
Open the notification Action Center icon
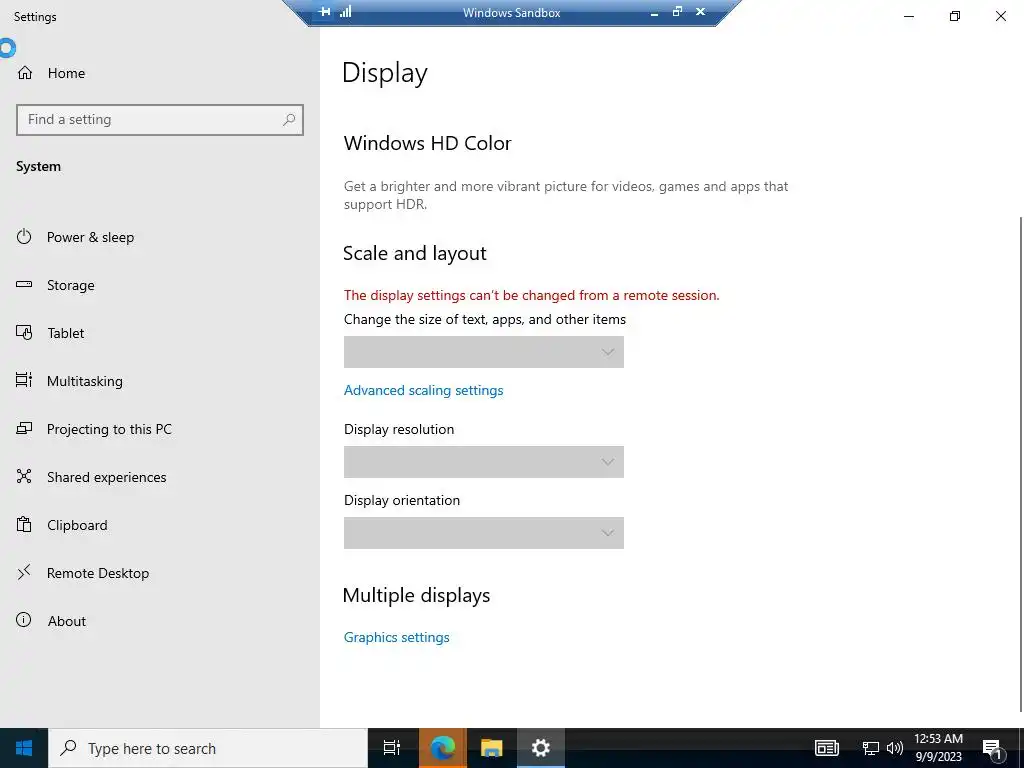click(x=992, y=748)
